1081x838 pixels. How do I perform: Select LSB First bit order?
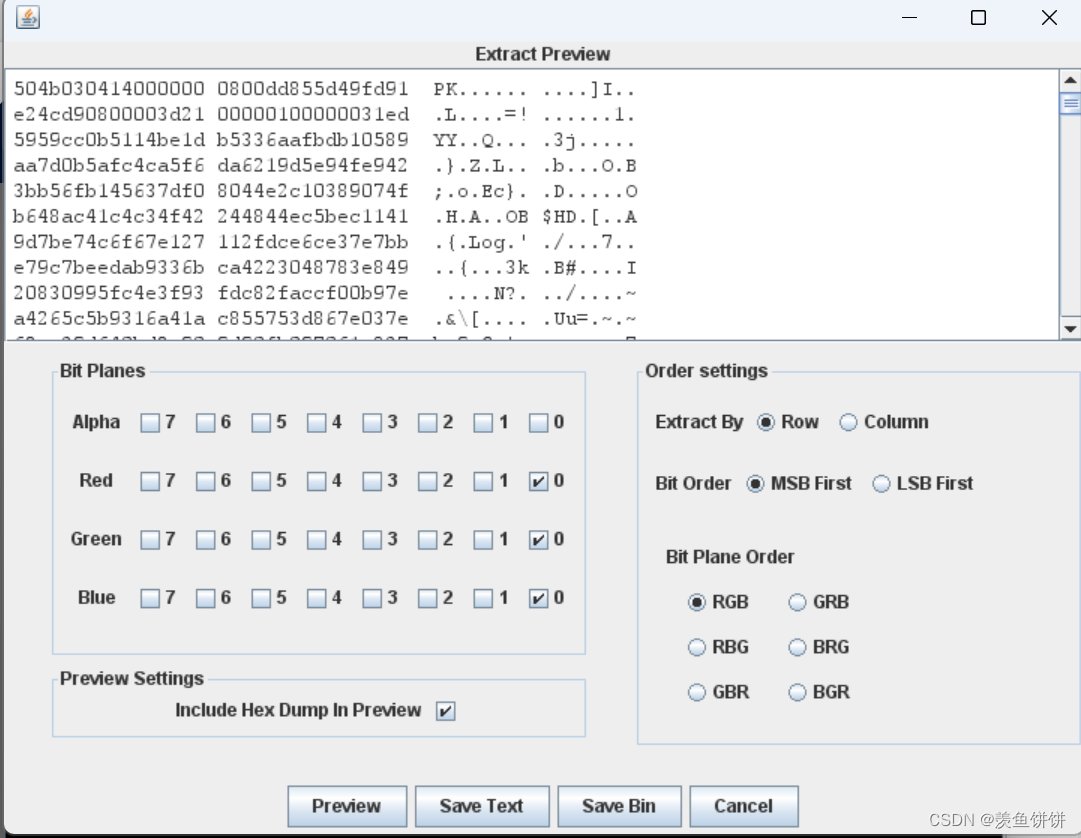[x=881, y=483]
